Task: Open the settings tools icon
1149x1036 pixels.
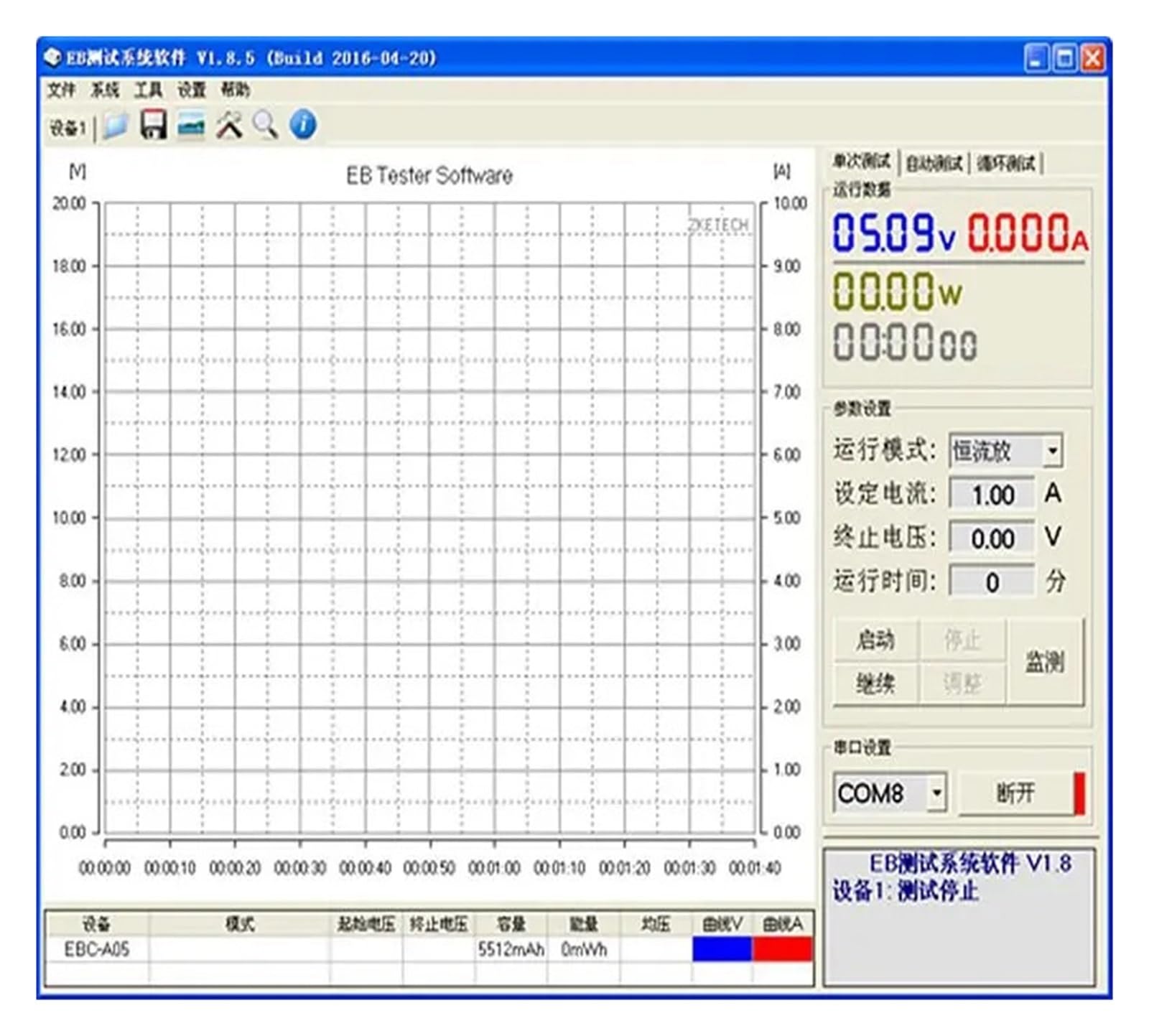Action: [x=229, y=125]
